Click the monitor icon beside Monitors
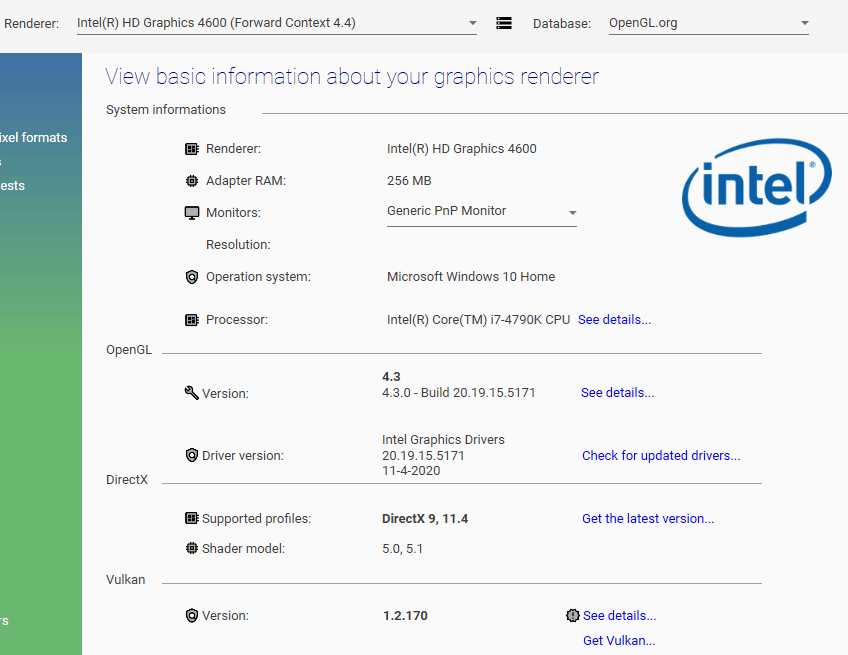Viewport: 848px width, 655px height. [192, 213]
